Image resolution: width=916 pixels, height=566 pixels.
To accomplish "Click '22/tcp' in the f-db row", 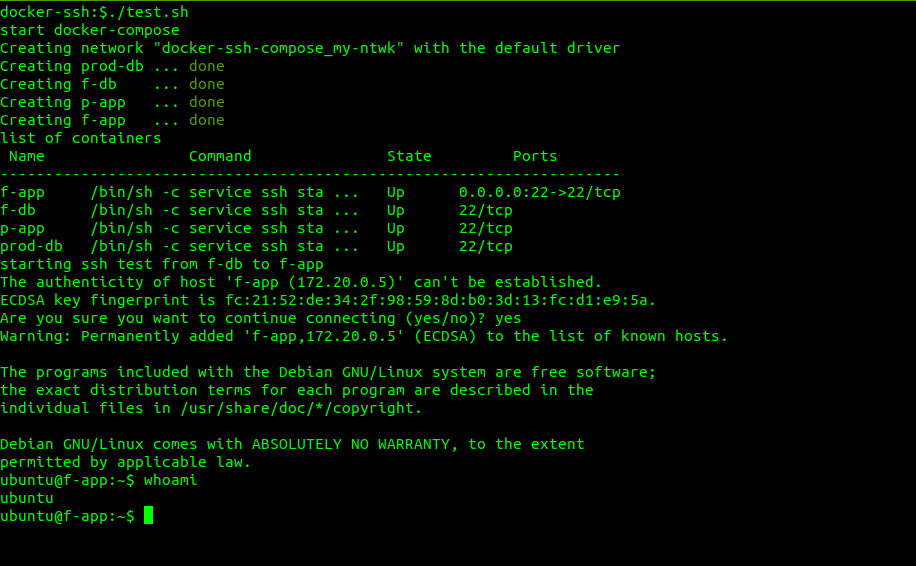I will pos(485,211).
